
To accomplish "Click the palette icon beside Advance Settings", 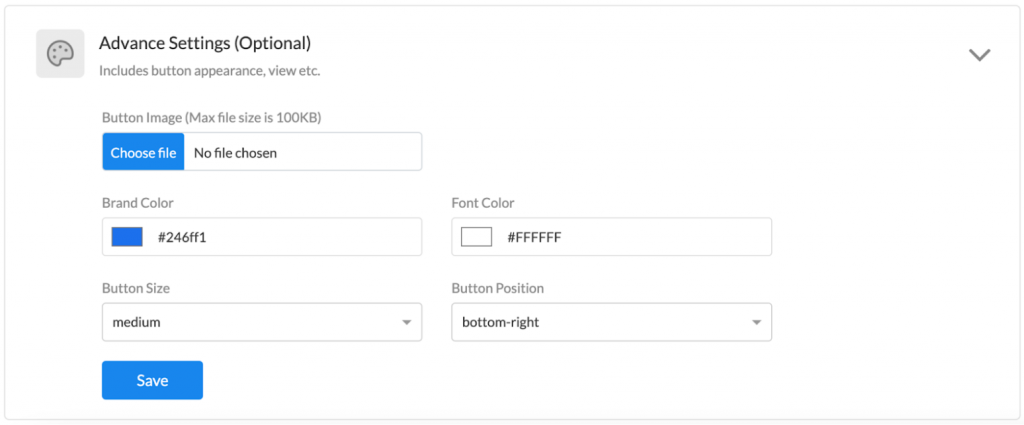I will (60, 54).
